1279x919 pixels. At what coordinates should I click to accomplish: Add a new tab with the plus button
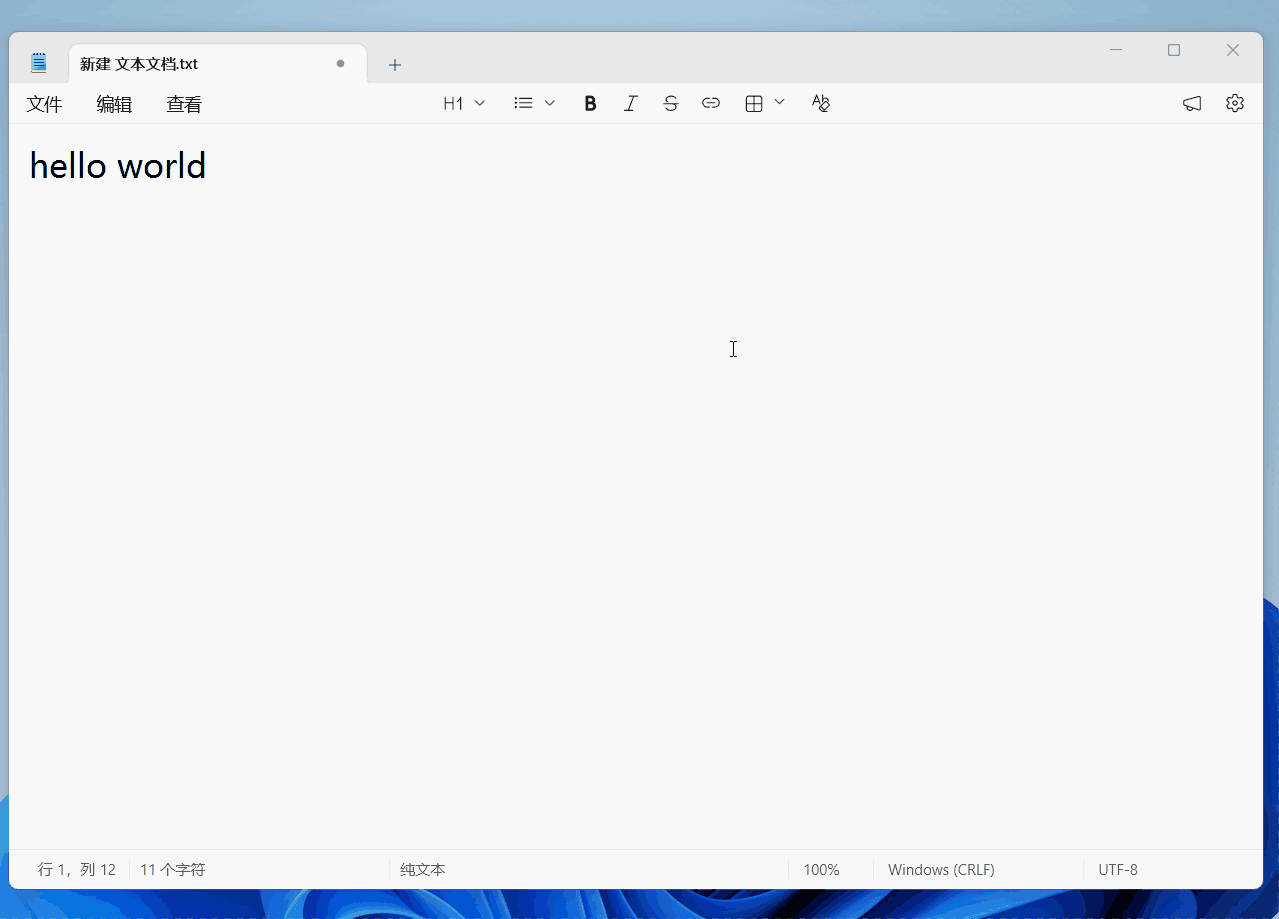(x=395, y=65)
